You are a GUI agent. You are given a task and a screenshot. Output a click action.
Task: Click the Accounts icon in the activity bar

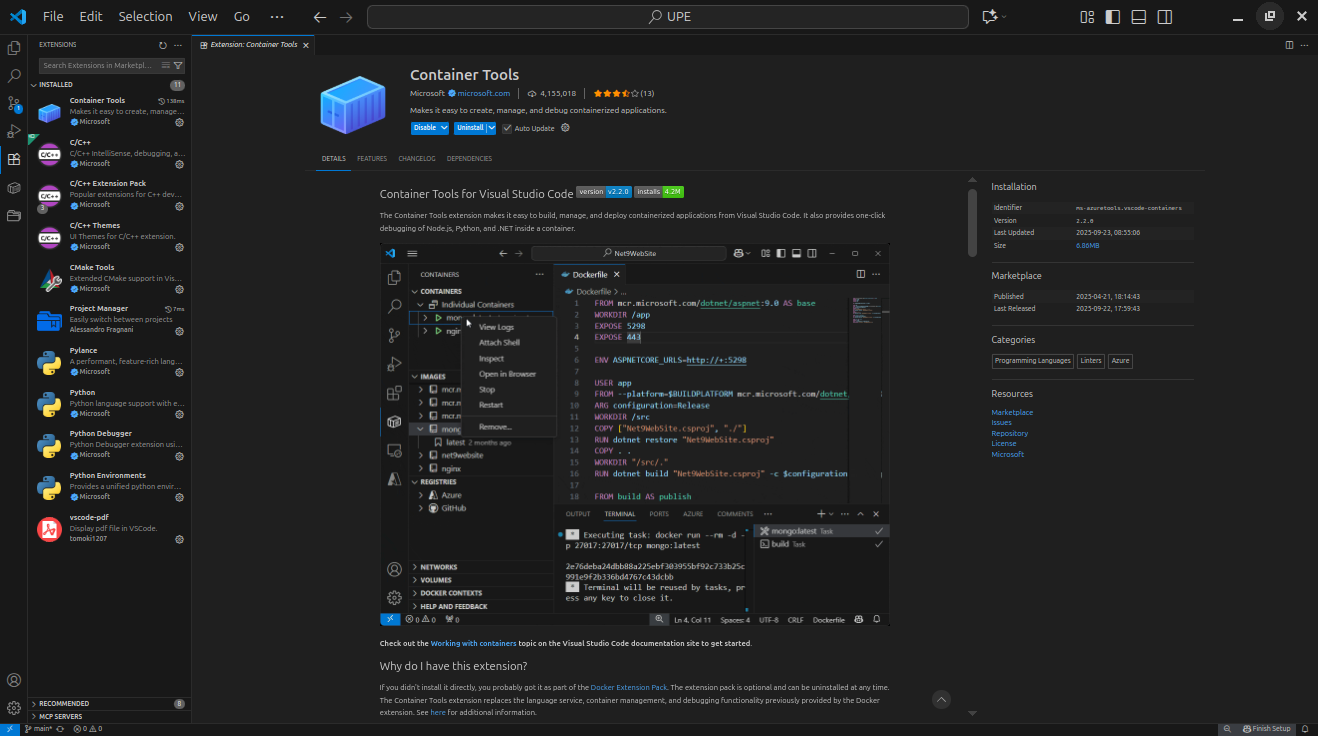tap(13, 679)
